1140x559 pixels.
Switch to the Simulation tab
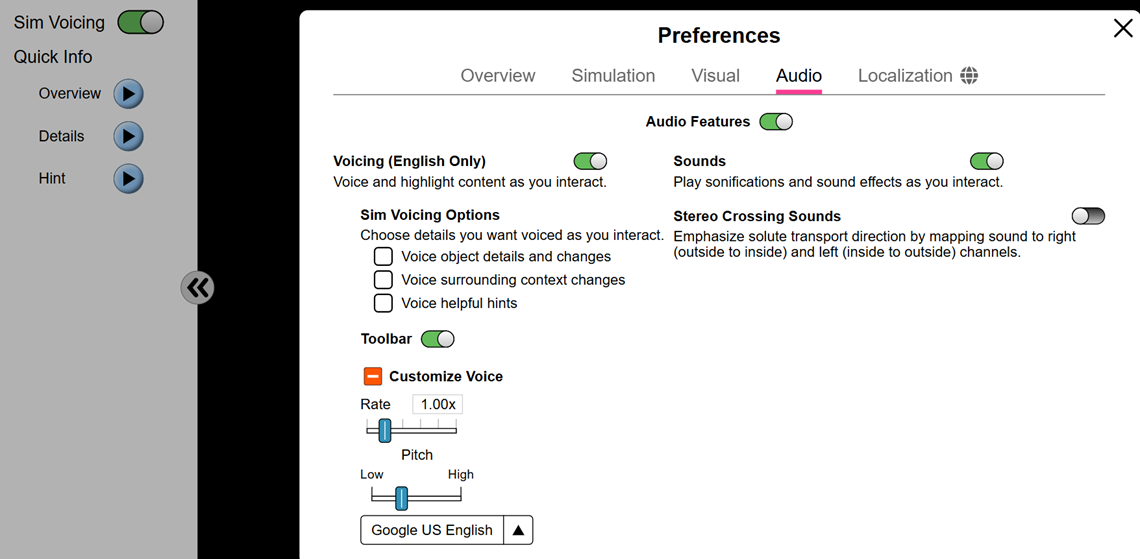pos(613,76)
